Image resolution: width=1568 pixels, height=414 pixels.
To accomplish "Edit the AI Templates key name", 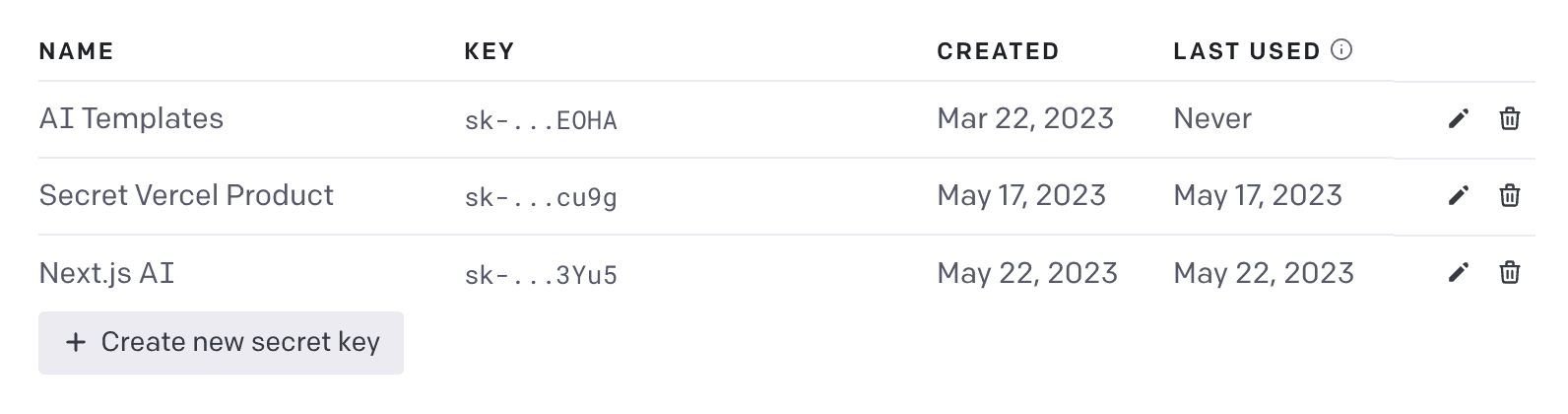I will [x=1459, y=119].
